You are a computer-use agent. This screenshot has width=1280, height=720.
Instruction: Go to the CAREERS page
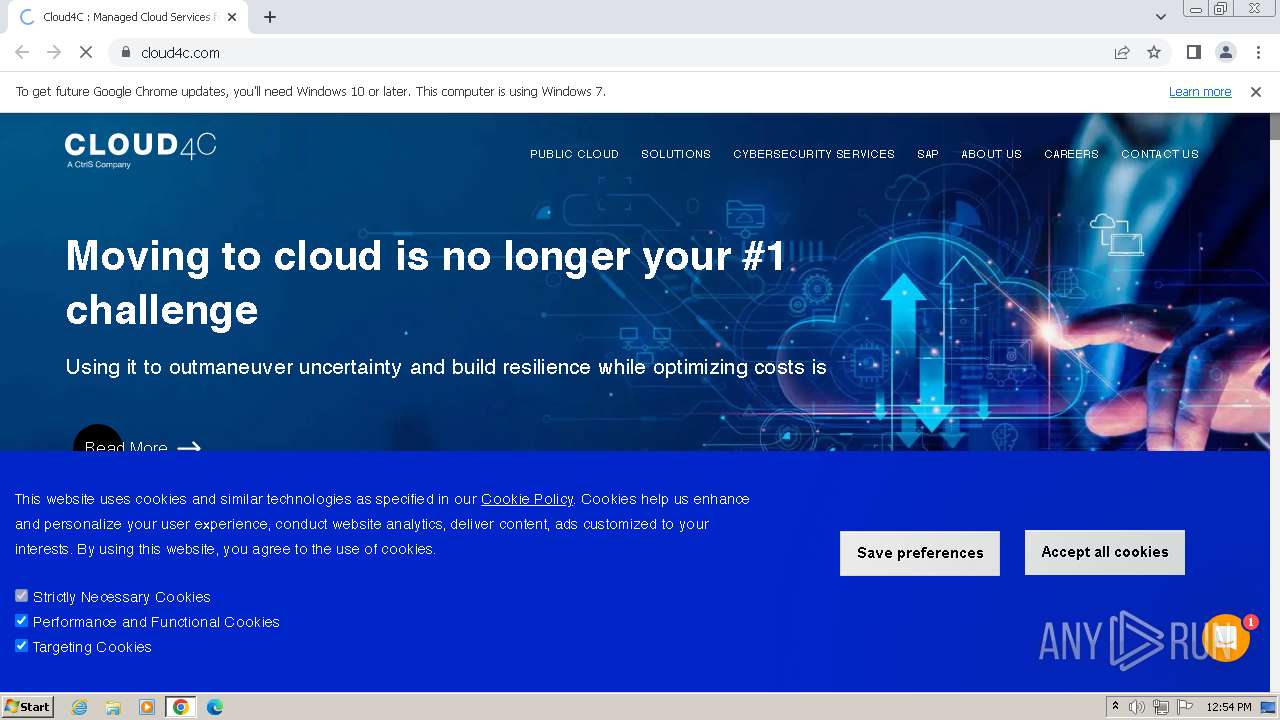(x=1071, y=154)
